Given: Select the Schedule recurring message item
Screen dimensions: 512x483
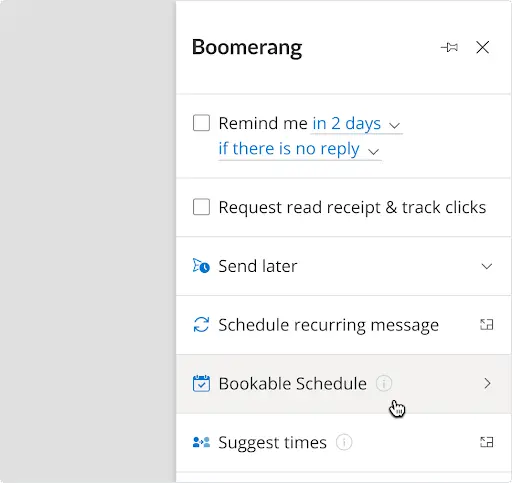Looking at the screenshot, I should [x=343, y=325].
